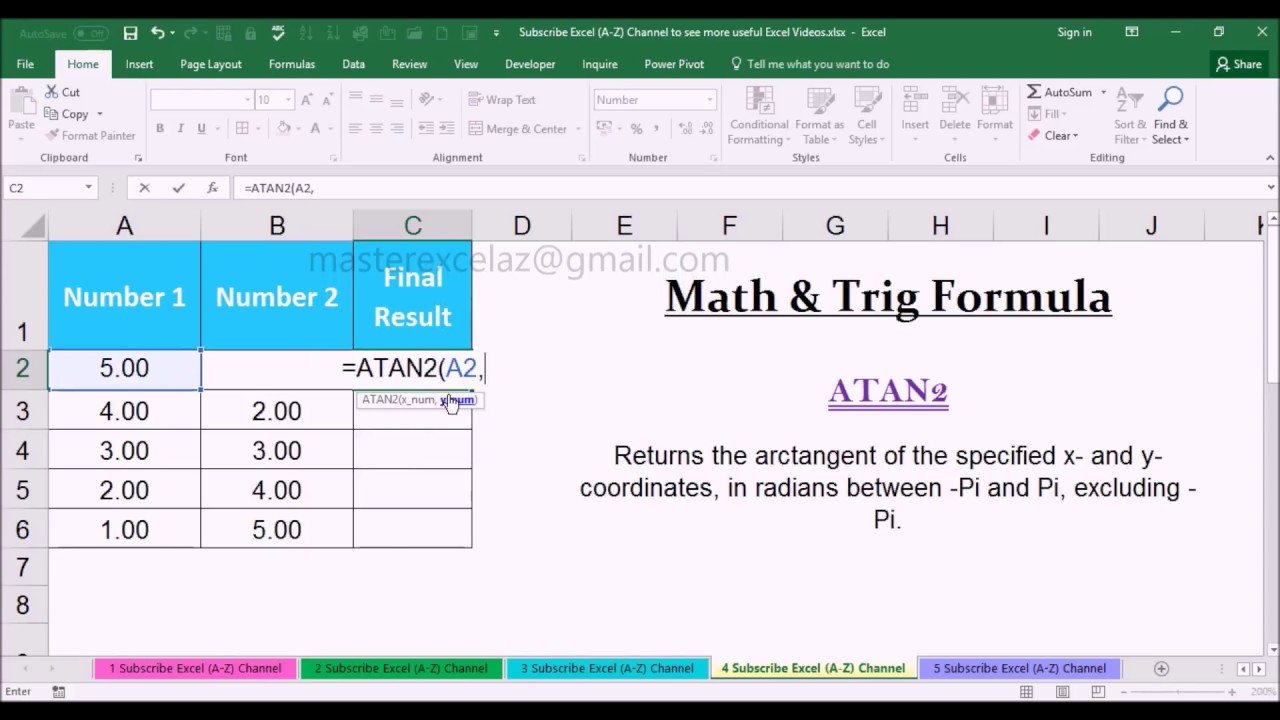
Task: Add a new sheet with plus button
Action: coord(1161,668)
